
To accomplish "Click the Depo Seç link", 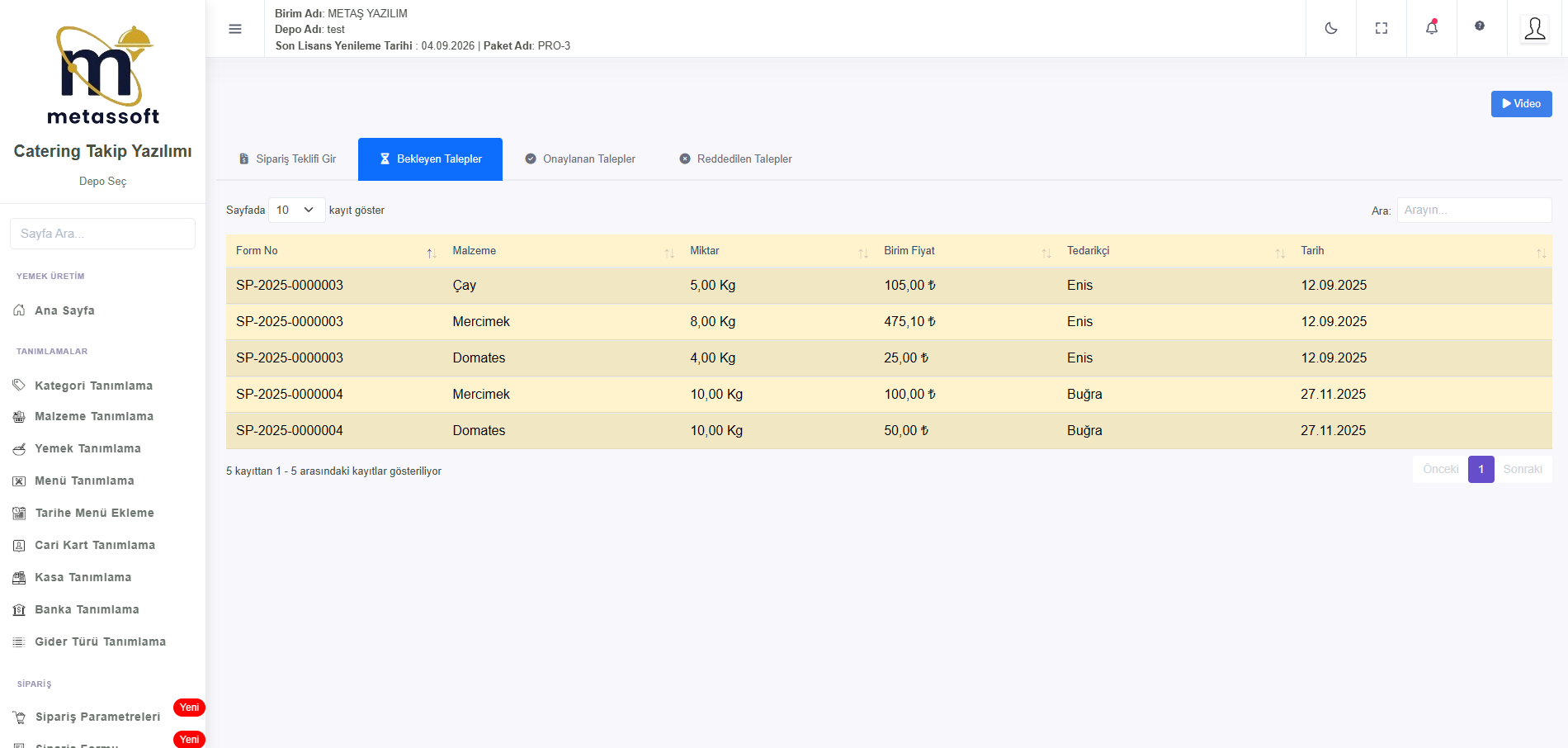I will click(102, 181).
